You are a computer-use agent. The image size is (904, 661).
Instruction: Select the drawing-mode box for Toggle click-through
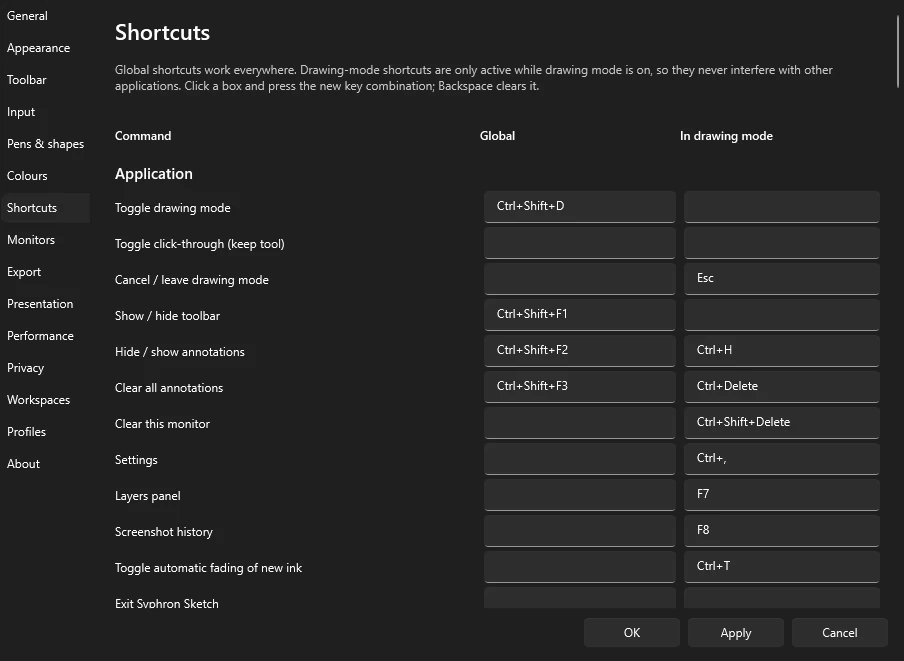pyautogui.click(x=782, y=243)
